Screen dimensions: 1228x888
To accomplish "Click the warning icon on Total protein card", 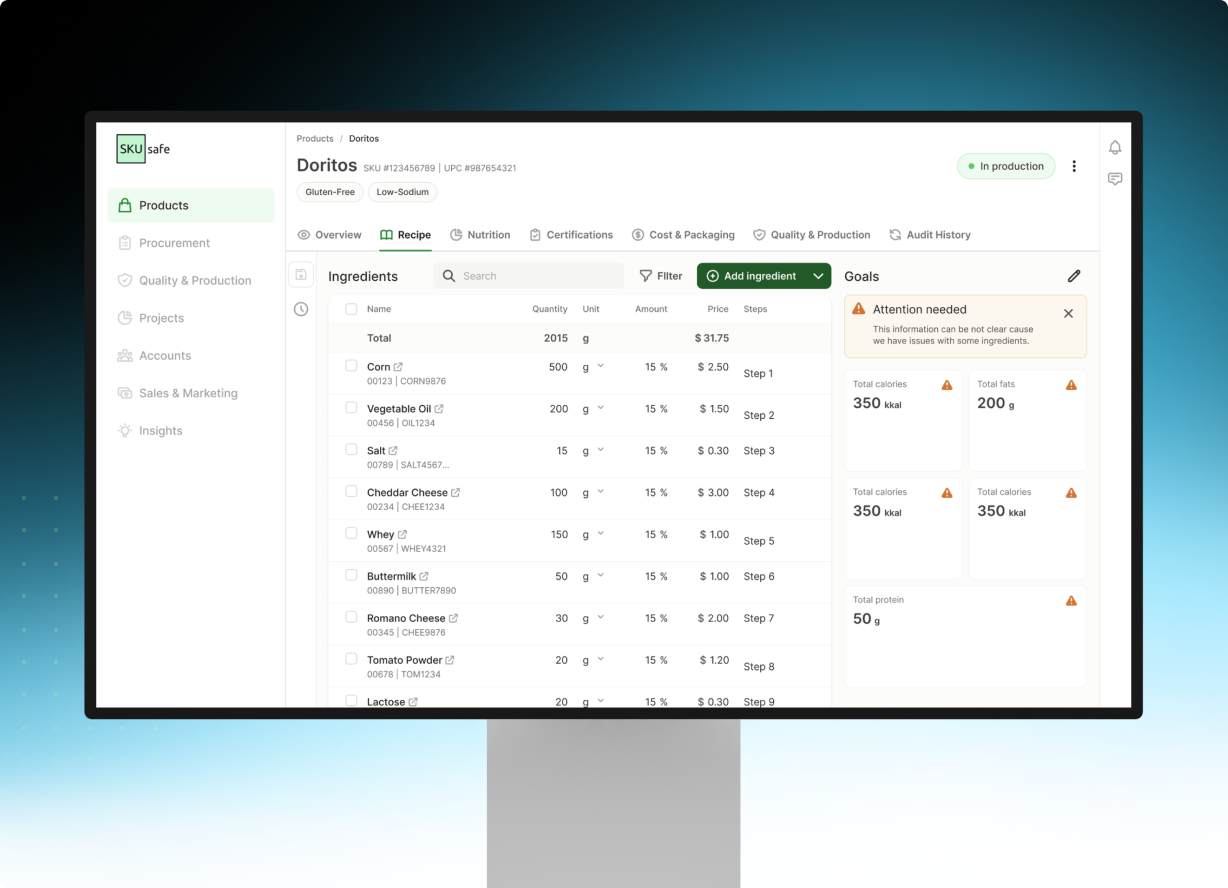I will pos(1071,601).
